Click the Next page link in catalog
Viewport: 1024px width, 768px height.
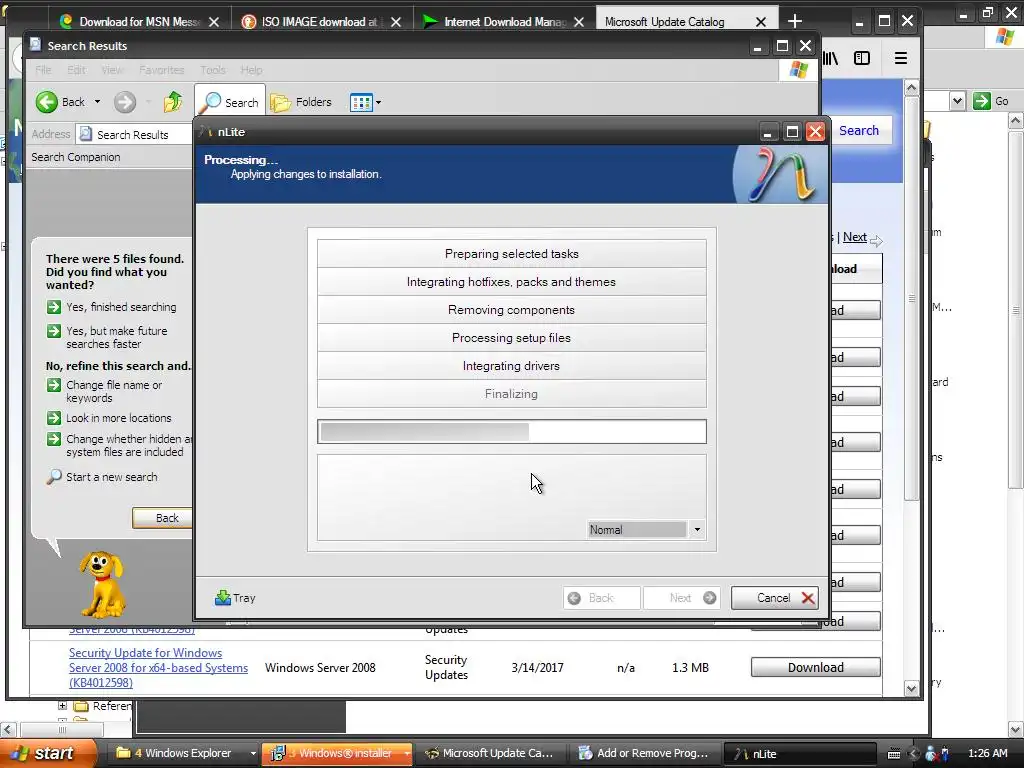click(x=854, y=237)
